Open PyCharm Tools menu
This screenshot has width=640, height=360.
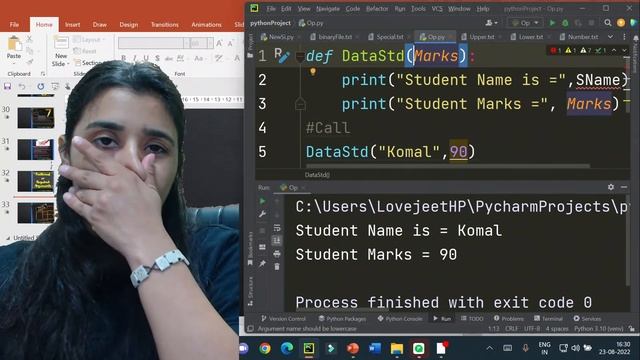point(418,9)
